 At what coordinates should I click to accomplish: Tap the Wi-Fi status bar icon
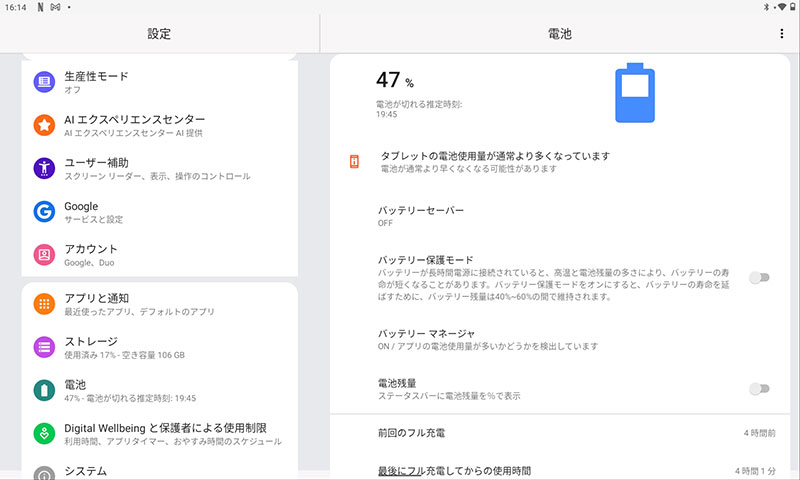tap(782, 7)
